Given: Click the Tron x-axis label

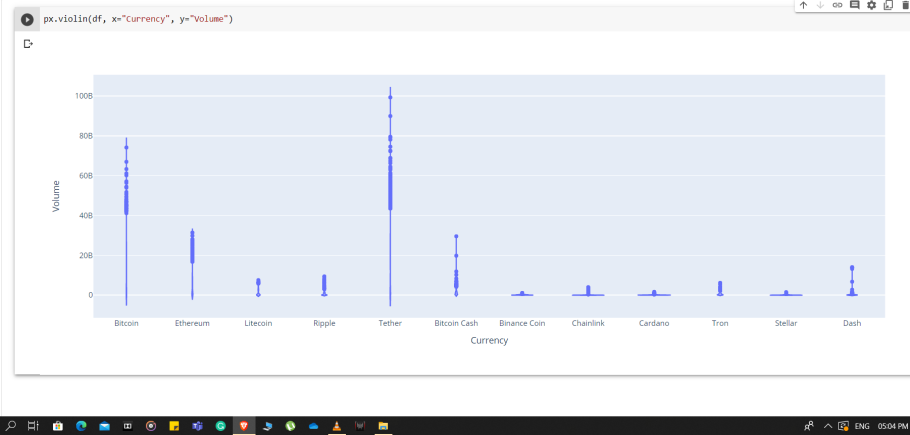Looking at the screenshot, I should click(720, 323).
